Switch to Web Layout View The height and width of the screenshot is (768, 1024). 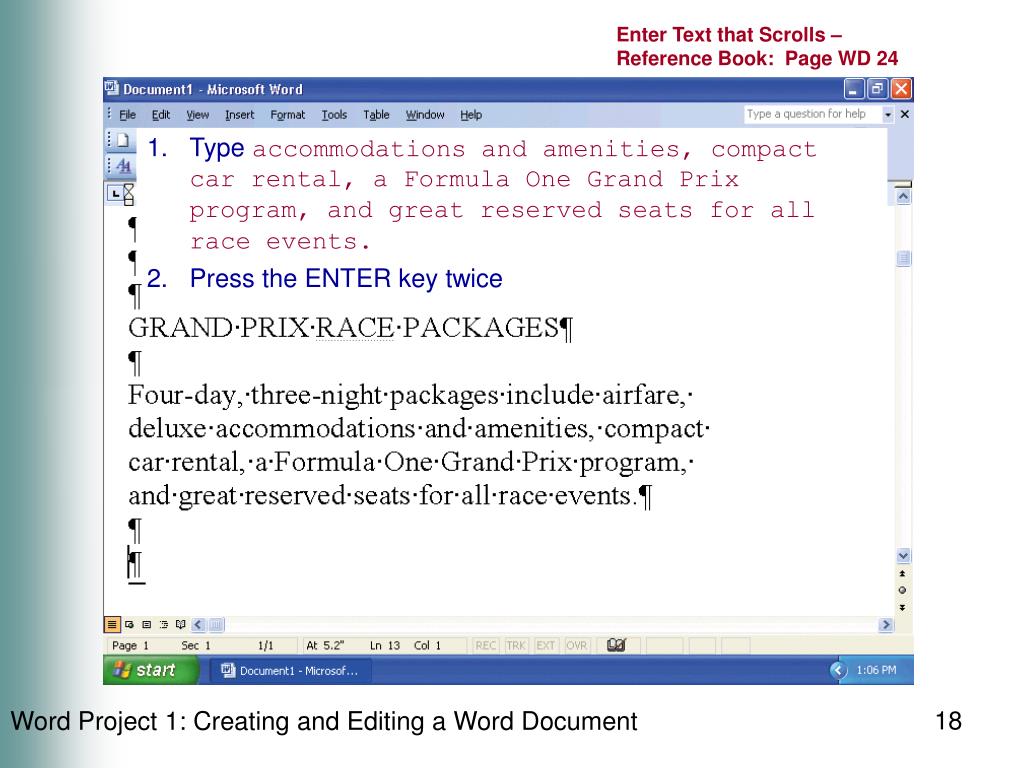point(129,625)
